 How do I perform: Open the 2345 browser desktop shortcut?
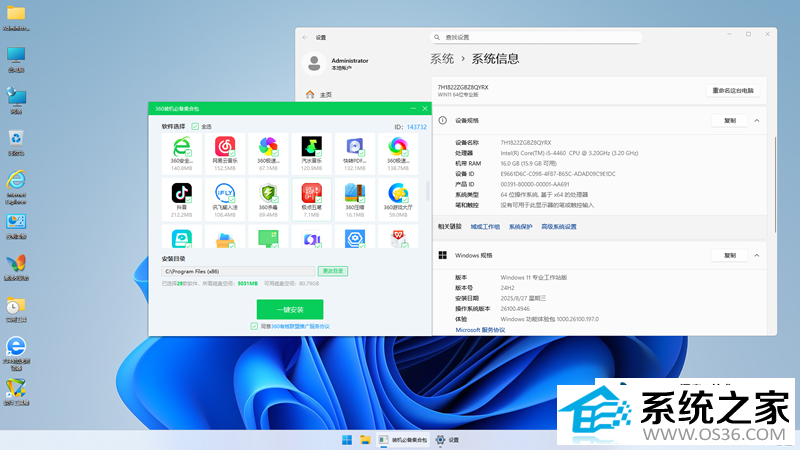16,346
